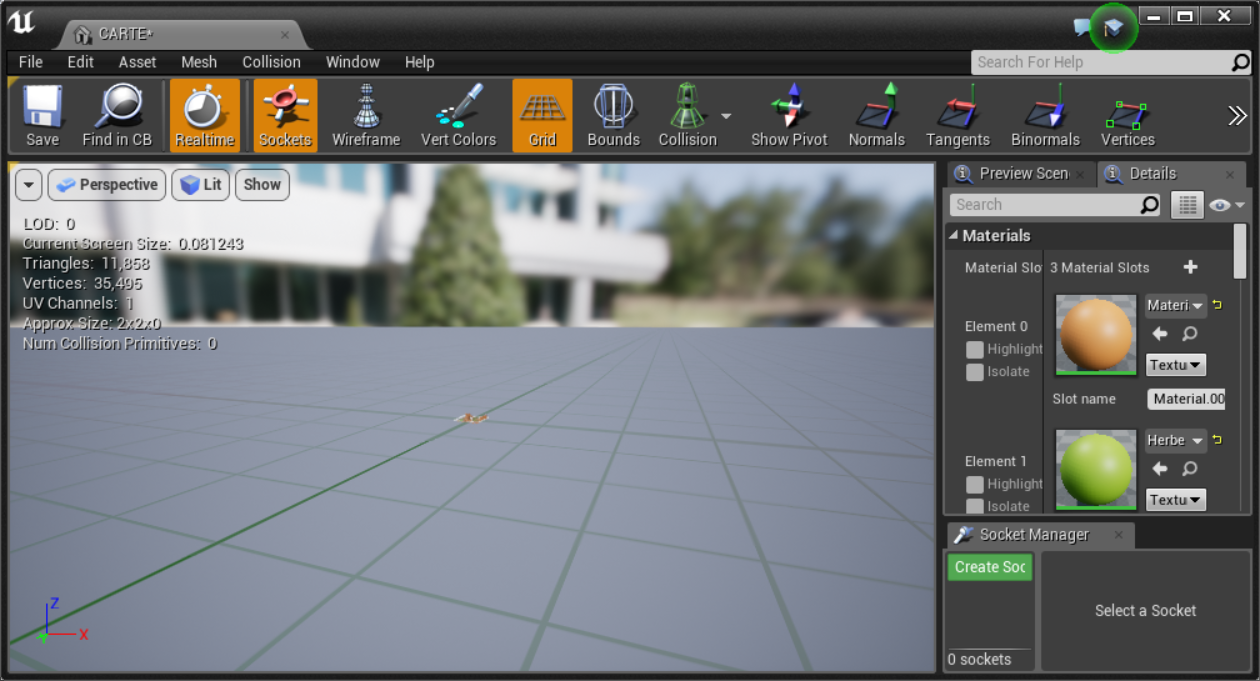The height and width of the screenshot is (681, 1260).
Task: Check the Isolate box for Element 1
Action: [975, 506]
